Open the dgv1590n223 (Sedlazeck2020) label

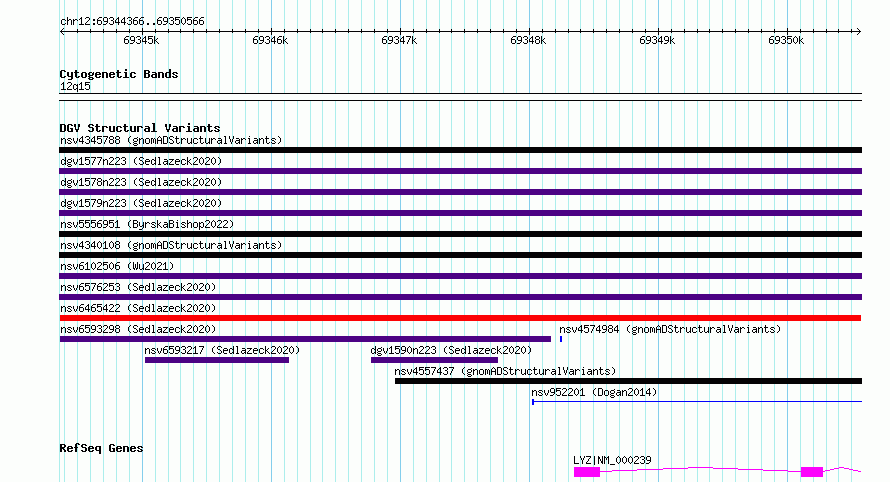coord(451,350)
